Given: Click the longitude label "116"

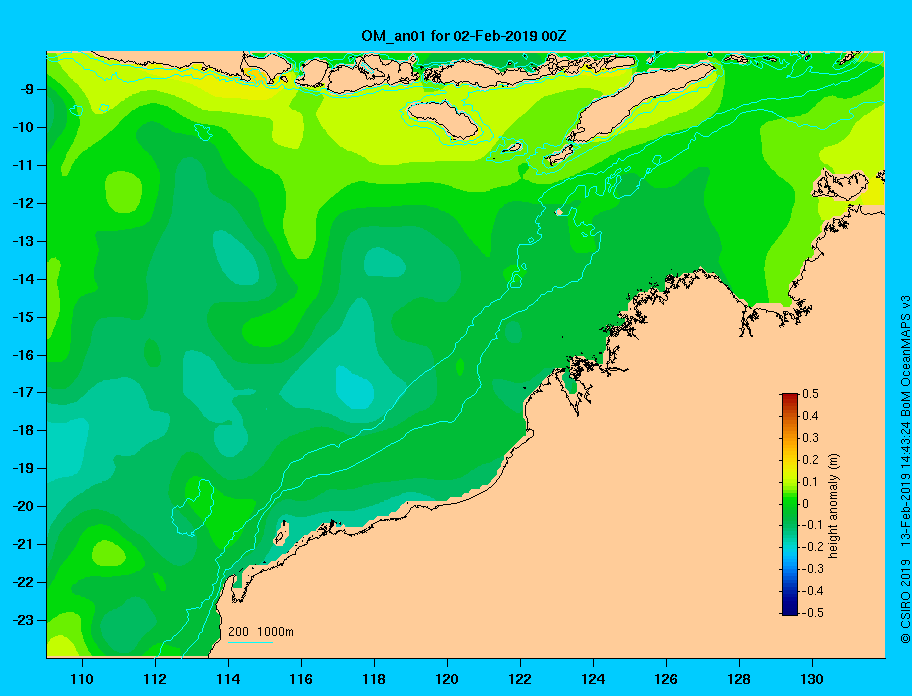Looking at the screenshot, I should (301, 679).
